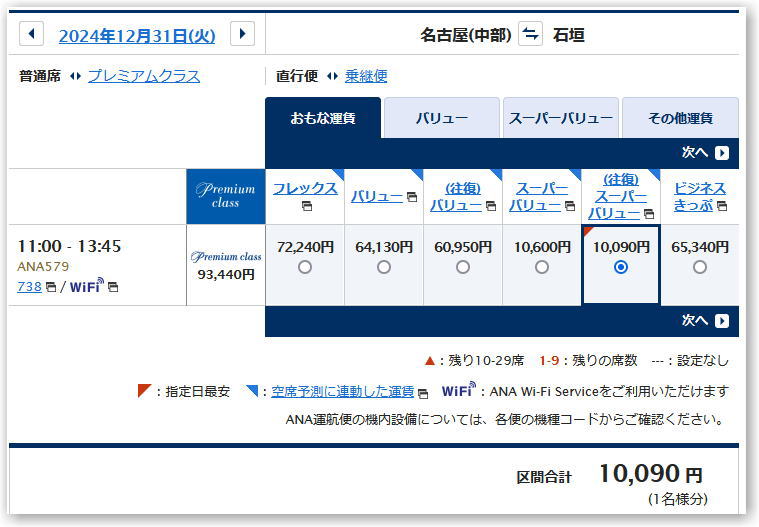
Task: Select the 10,600円 super value radio
Action: tap(542, 267)
